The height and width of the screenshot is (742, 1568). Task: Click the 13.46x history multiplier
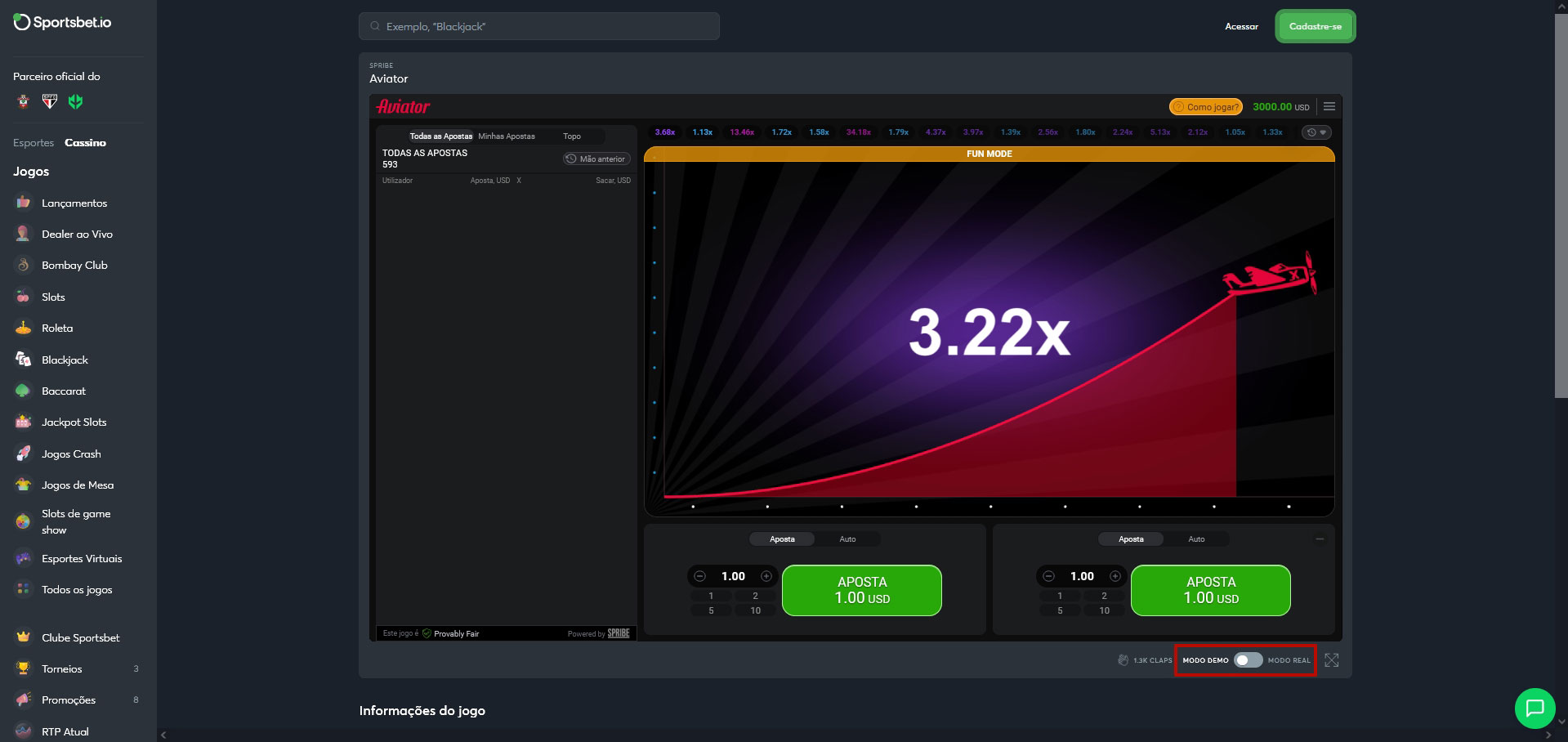pyautogui.click(x=742, y=132)
